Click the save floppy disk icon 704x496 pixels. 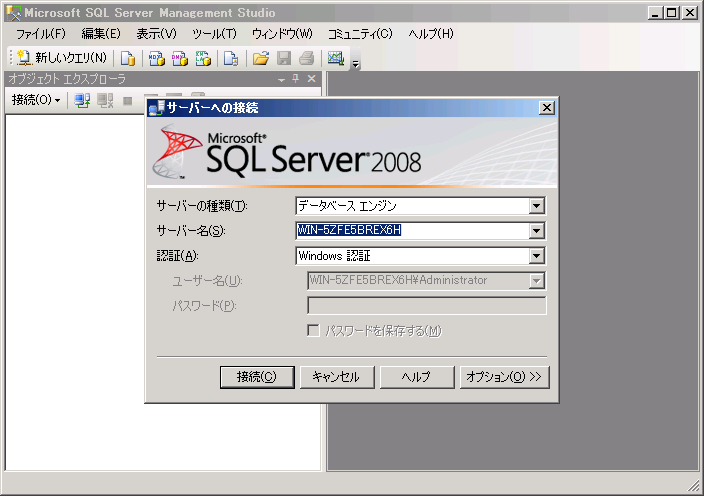pyautogui.click(x=284, y=58)
